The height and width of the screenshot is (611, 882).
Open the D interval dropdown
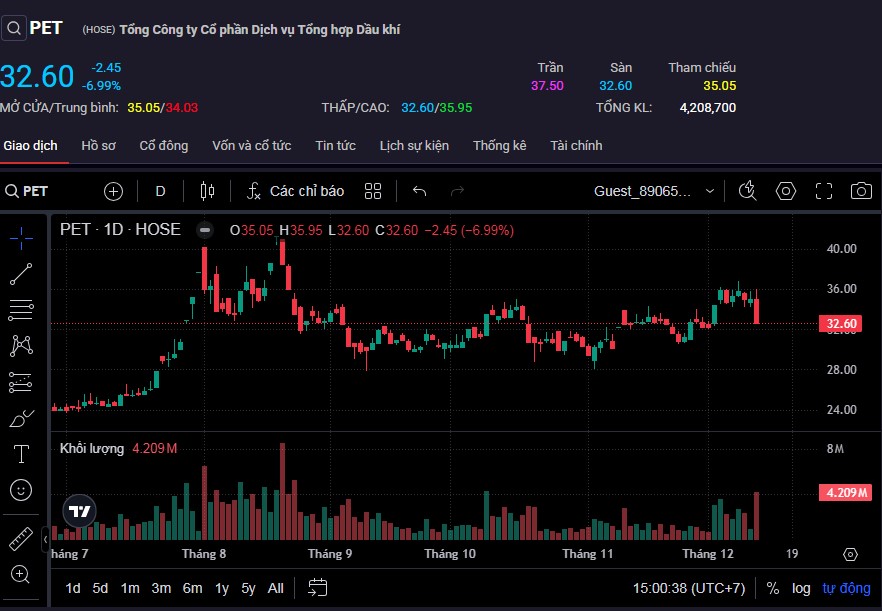tap(160, 191)
